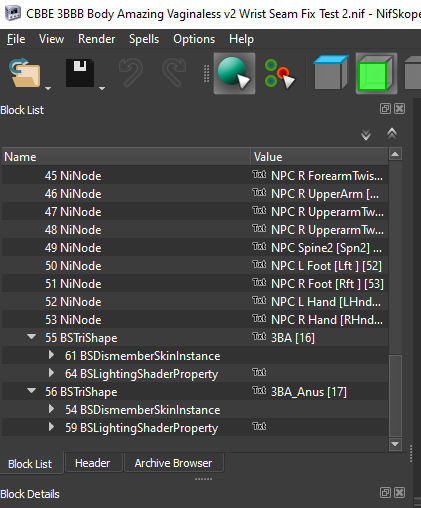Click scrollbar up arrow in Block List
This screenshot has width=421, height=508.
click(395, 154)
